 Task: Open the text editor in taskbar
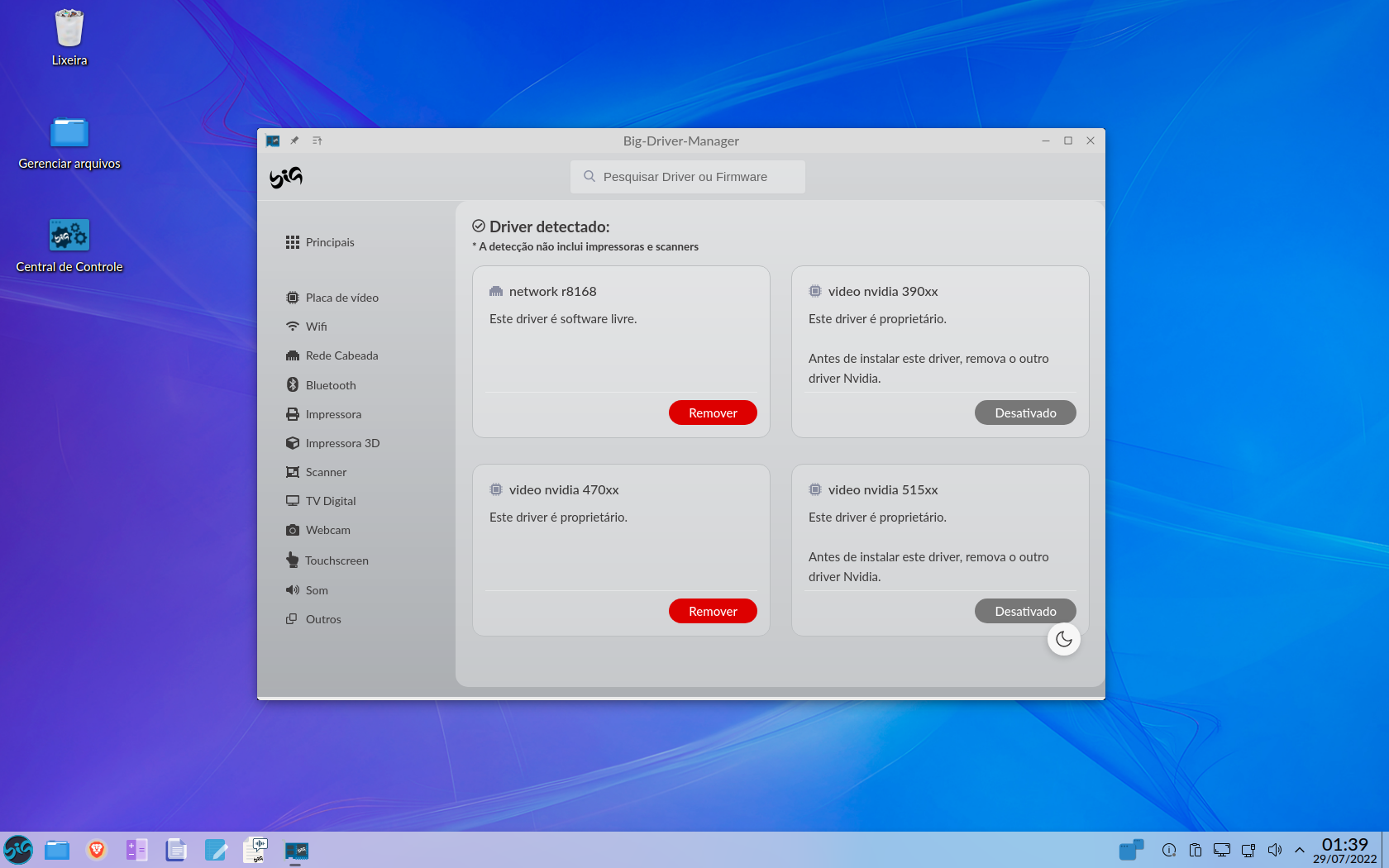pos(216,850)
